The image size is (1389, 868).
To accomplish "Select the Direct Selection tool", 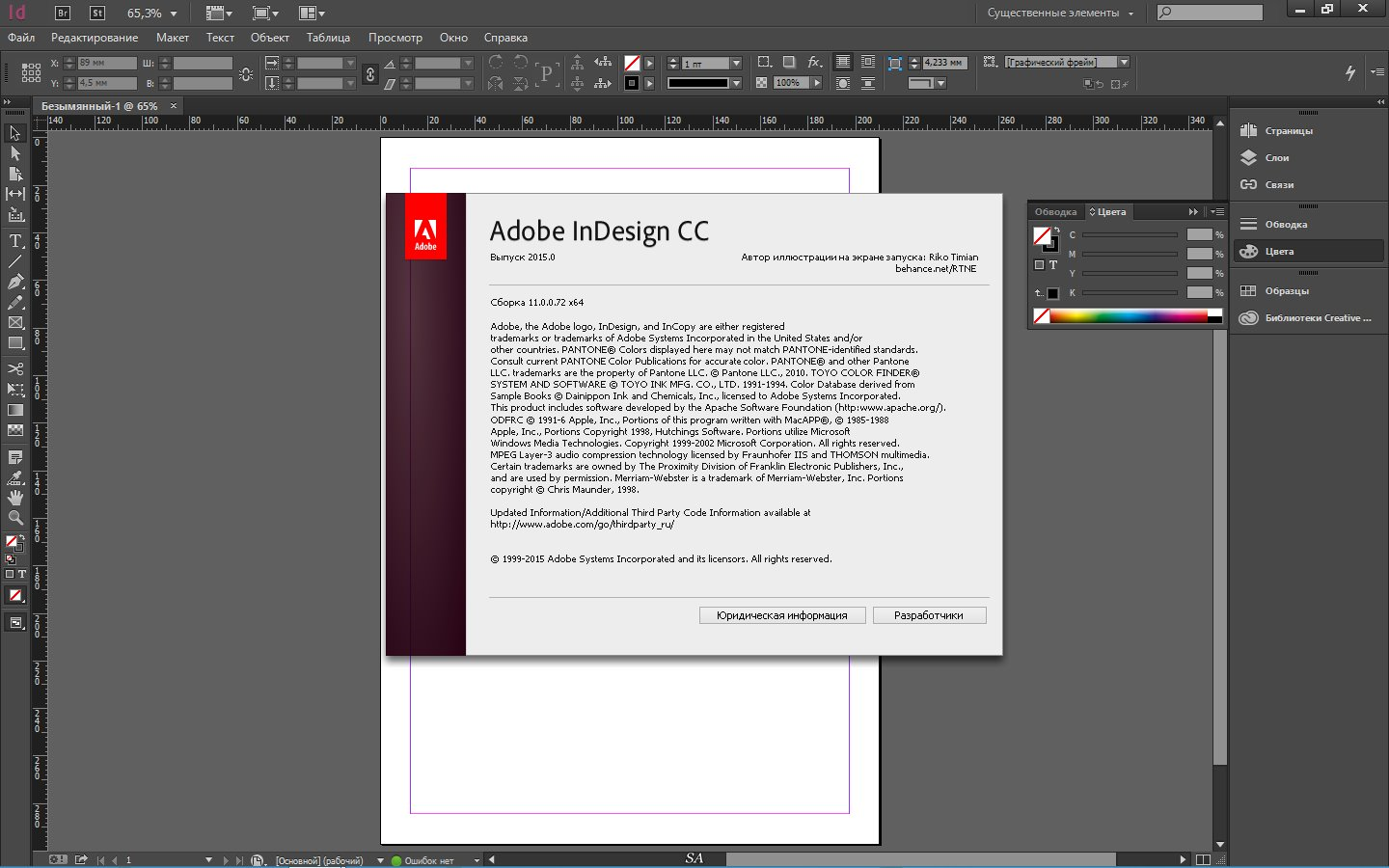I will 15,153.
